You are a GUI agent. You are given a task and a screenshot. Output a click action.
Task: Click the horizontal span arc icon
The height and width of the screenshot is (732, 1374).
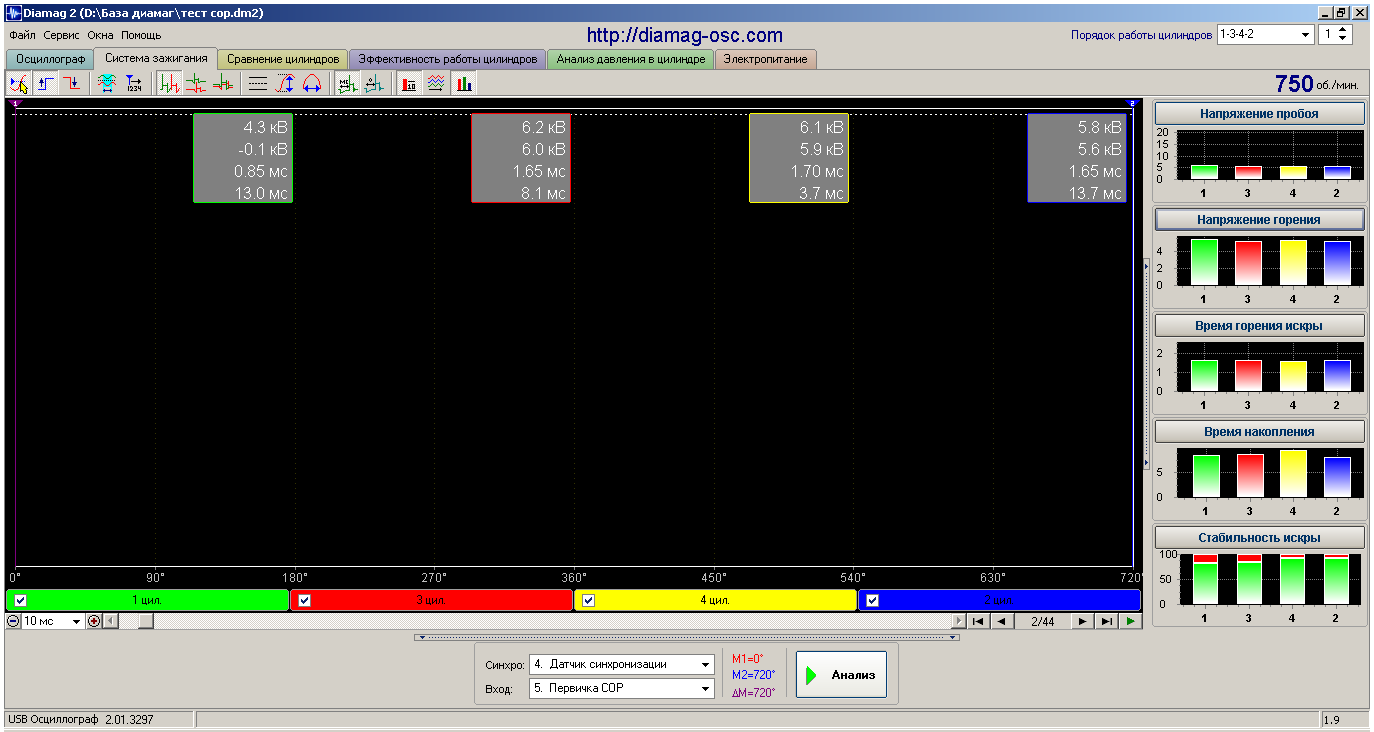[x=312, y=84]
